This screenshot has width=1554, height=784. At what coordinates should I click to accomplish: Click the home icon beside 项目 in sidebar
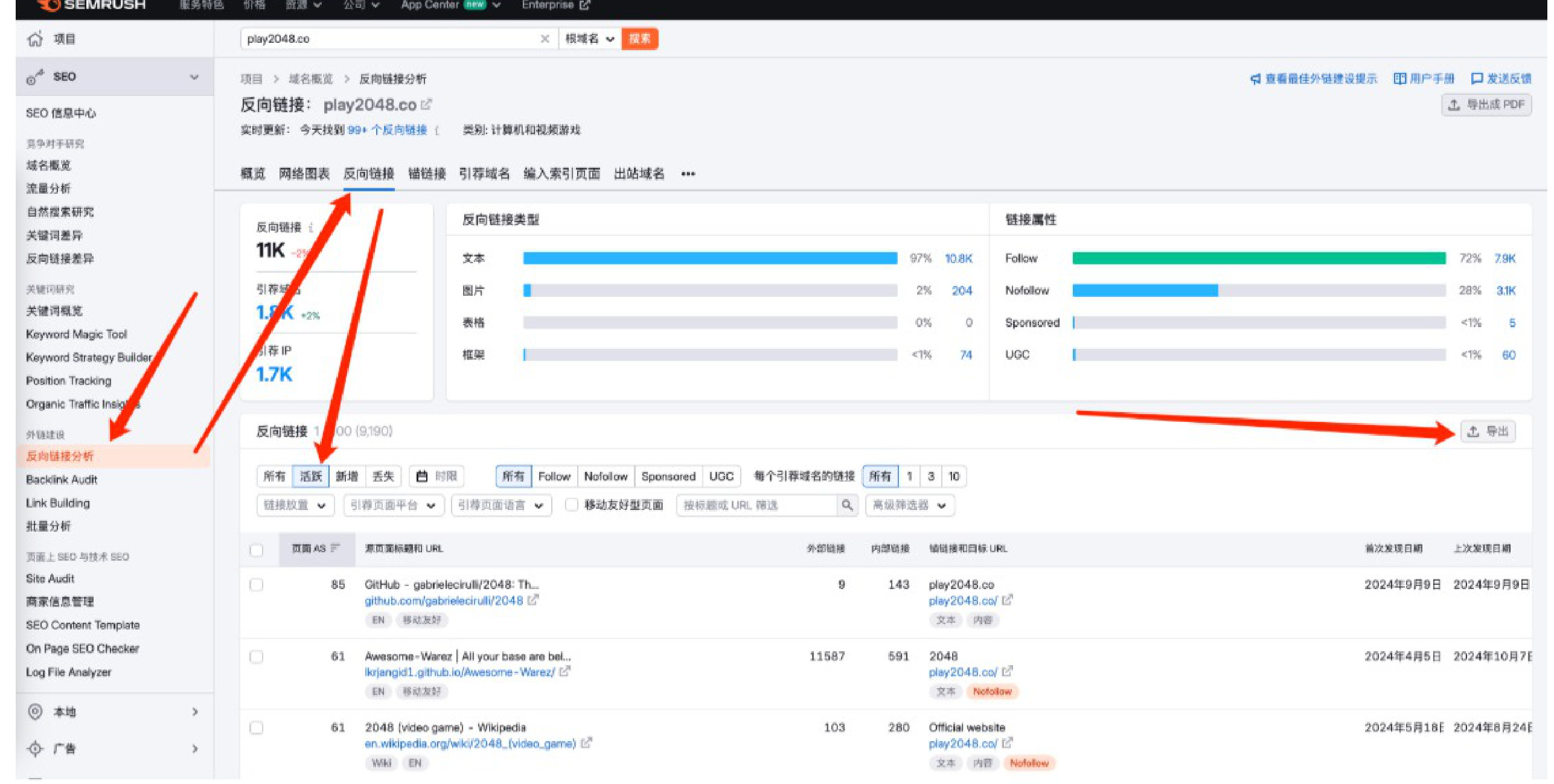pos(36,39)
